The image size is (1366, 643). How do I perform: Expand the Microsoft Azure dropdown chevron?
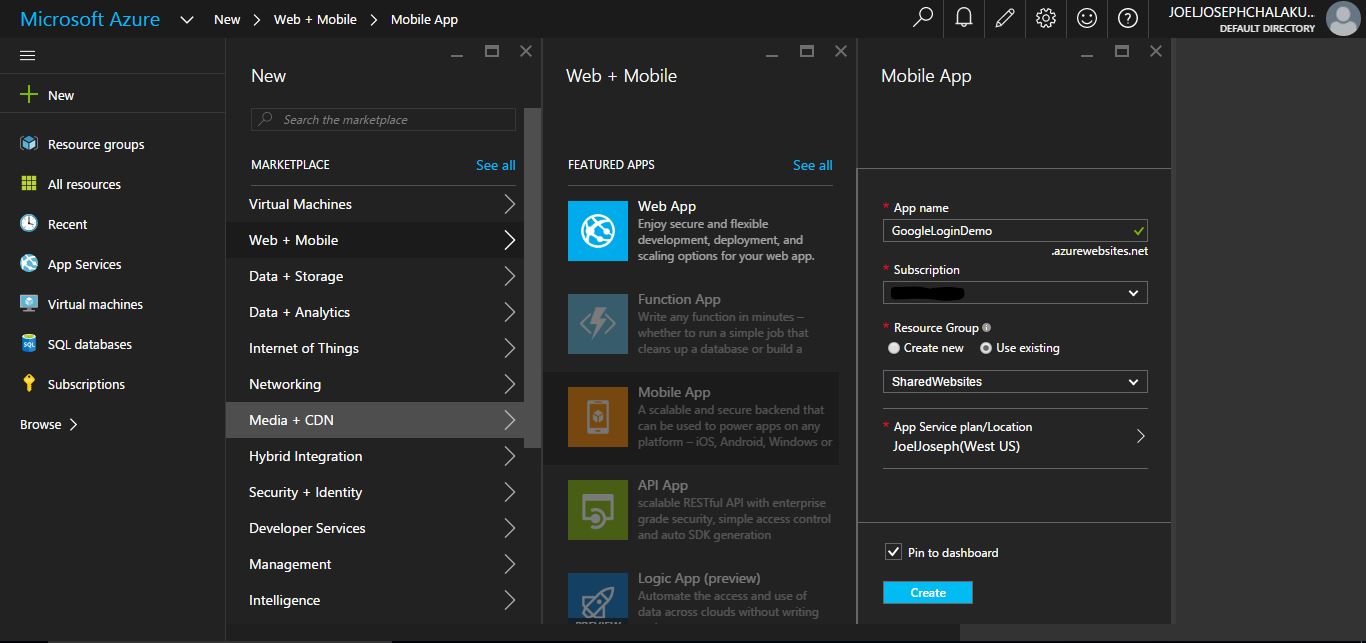(x=187, y=19)
